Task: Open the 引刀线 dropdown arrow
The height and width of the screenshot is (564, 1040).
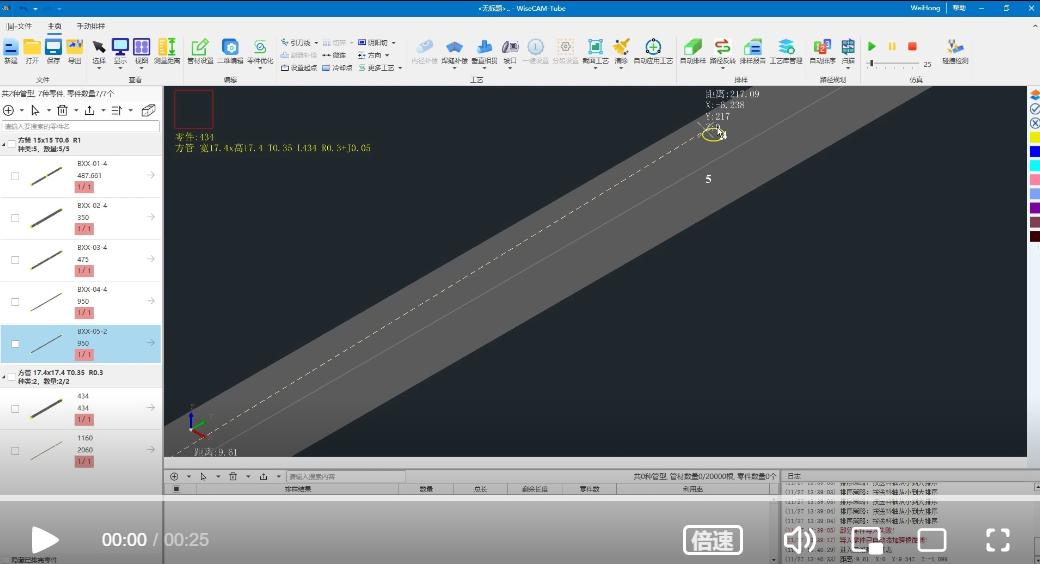Action: point(318,43)
